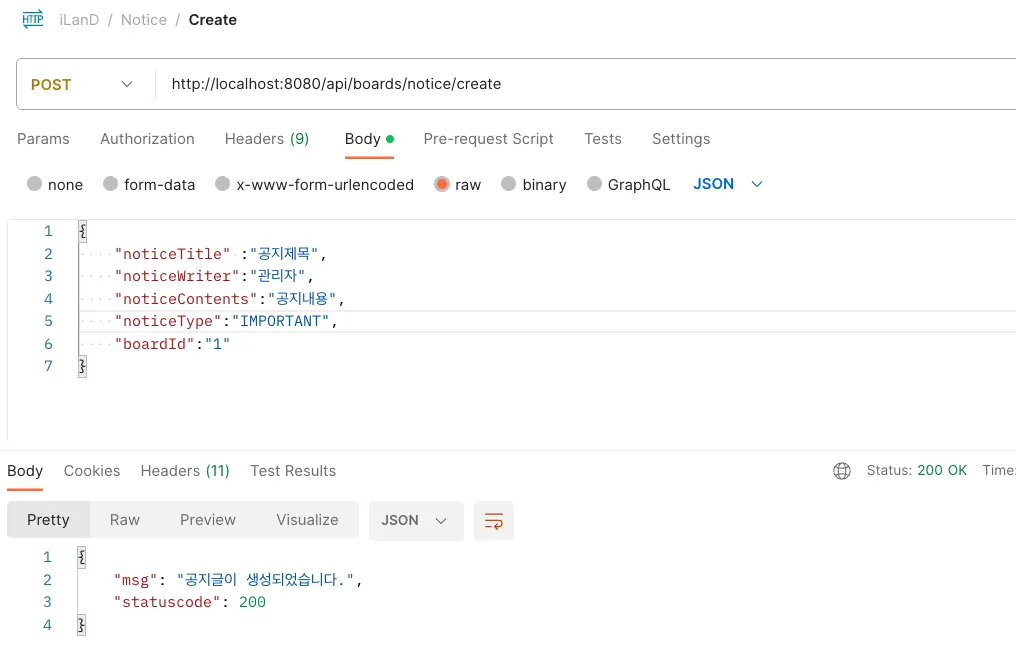Click the Notice breadcrumb link
This screenshot has height=661, width=1016.
point(144,20)
